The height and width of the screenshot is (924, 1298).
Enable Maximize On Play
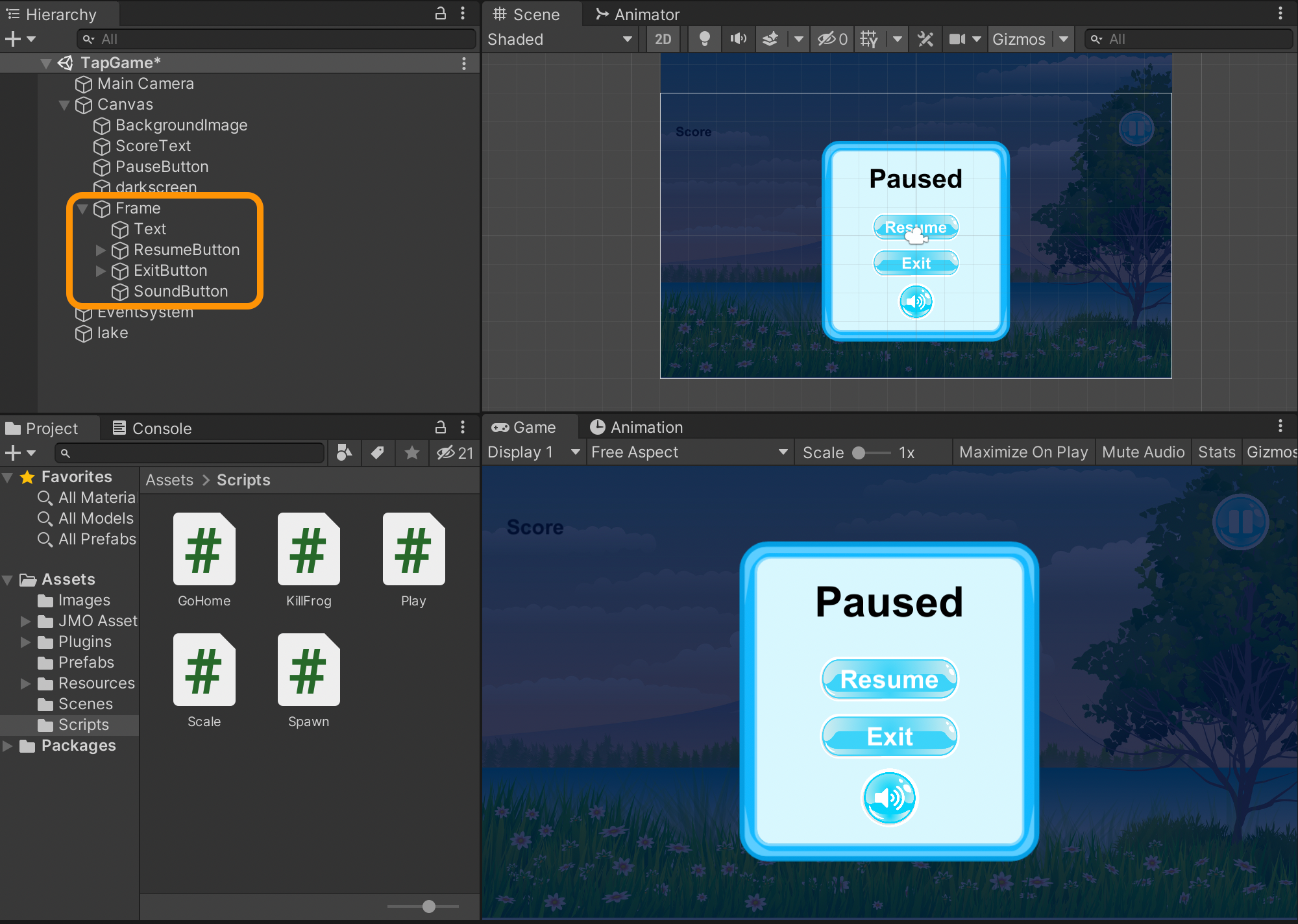point(1023,452)
